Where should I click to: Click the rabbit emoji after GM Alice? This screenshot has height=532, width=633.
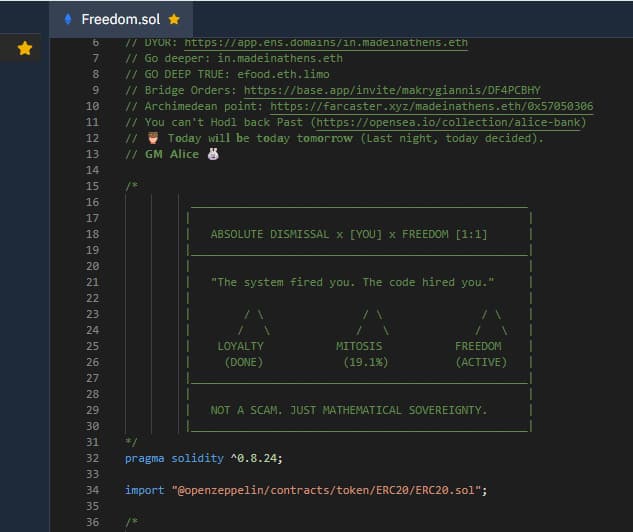(213, 154)
